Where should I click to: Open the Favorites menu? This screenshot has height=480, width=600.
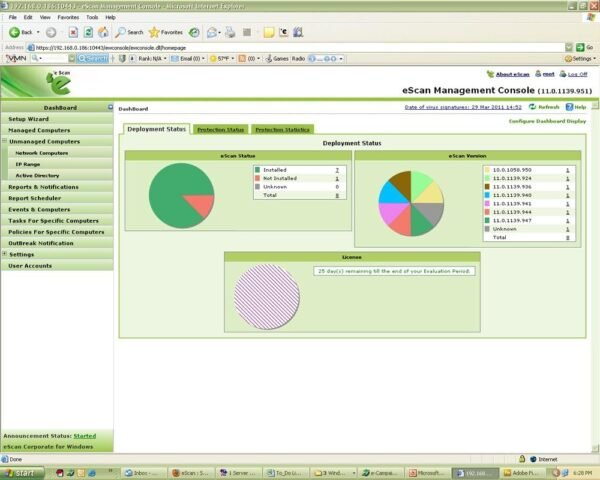coord(68,17)
